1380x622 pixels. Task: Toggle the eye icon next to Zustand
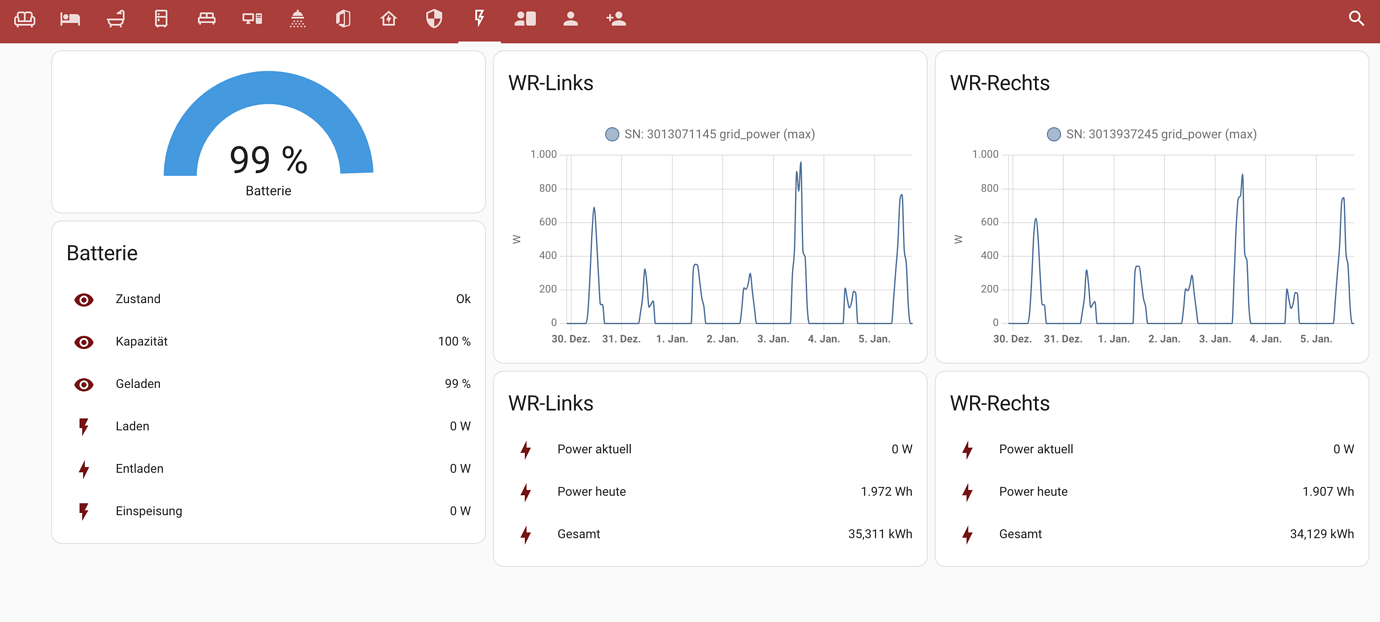[83, 299]
